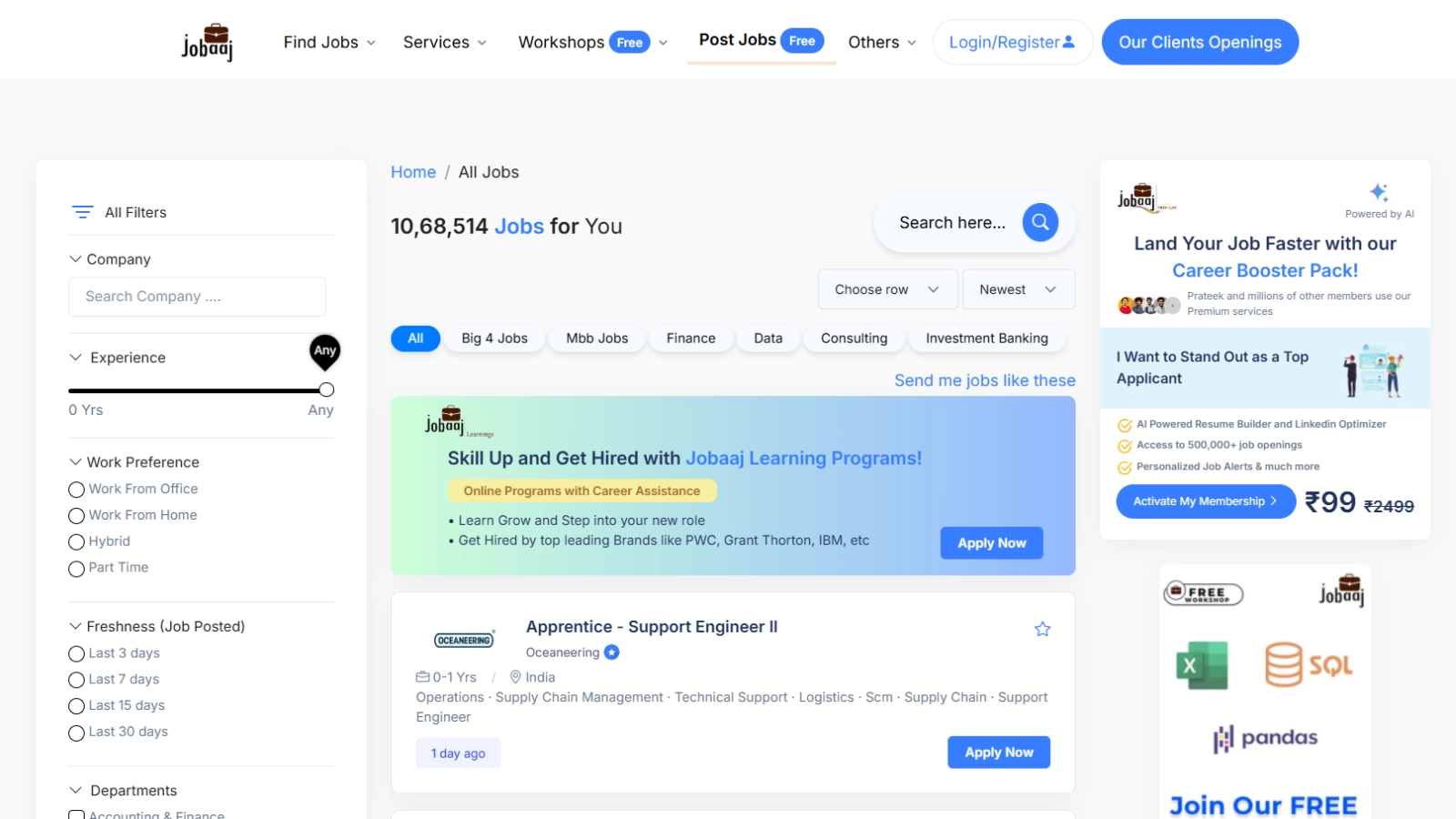1456x819 pixels.
Task: Click the Oceaneering company name
Action: [562, 652]
